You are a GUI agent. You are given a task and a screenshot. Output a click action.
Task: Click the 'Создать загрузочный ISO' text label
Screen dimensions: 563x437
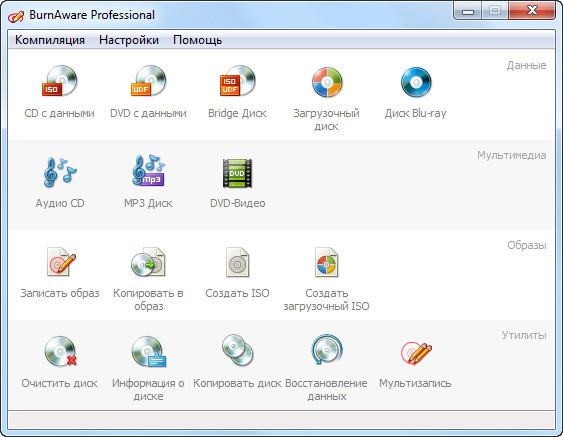point(326,299)
